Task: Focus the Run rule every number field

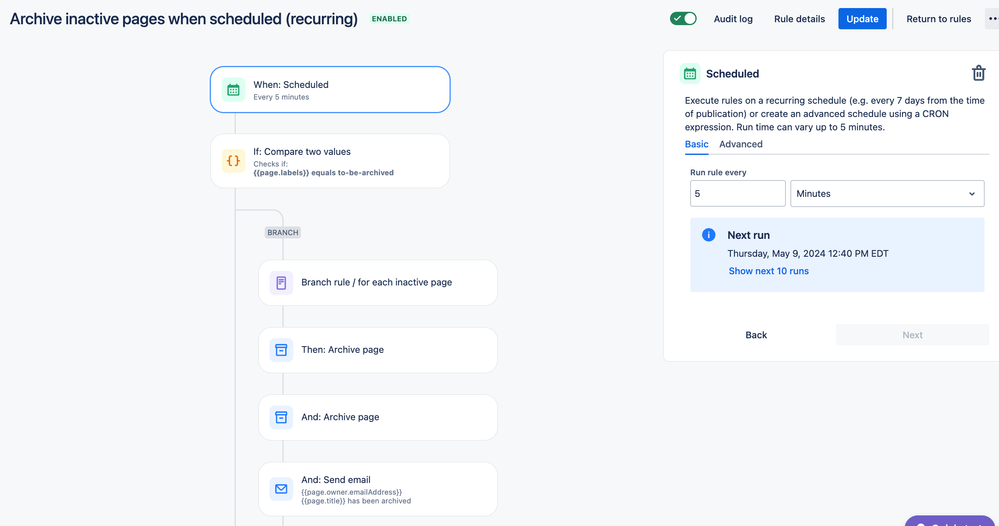Action: (738, 194)
